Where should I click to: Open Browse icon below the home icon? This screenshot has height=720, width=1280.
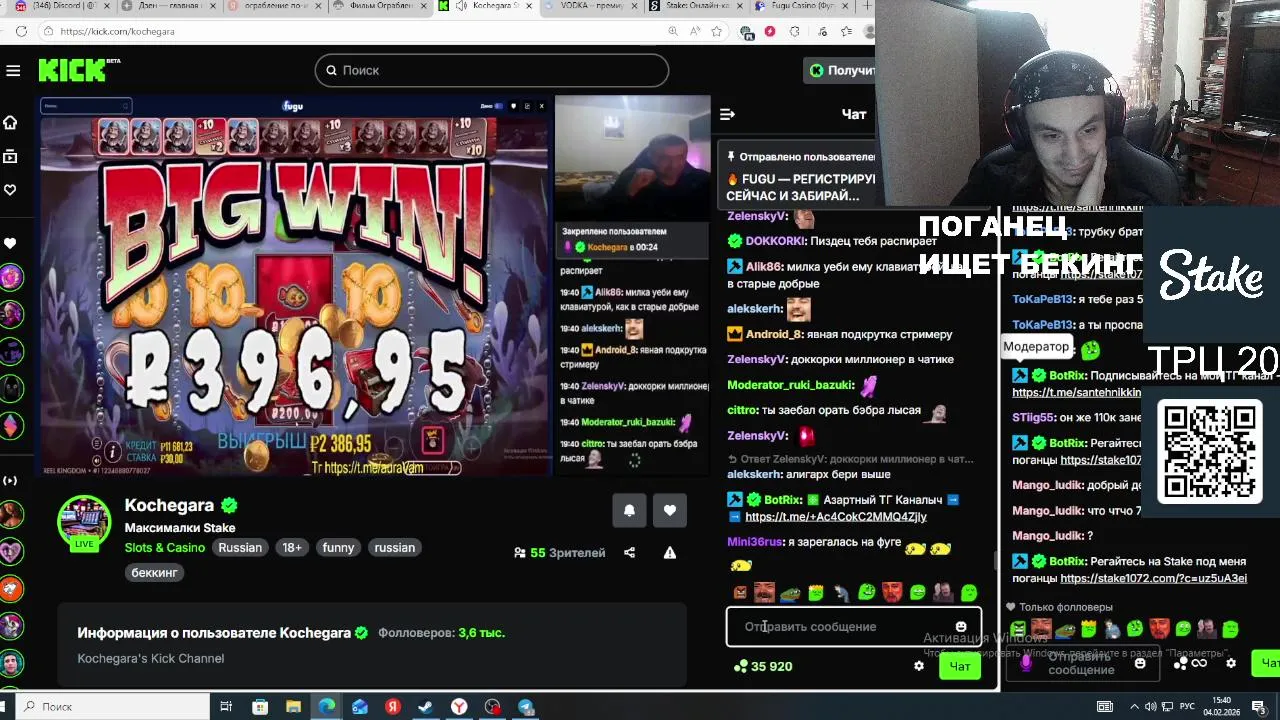10,156
